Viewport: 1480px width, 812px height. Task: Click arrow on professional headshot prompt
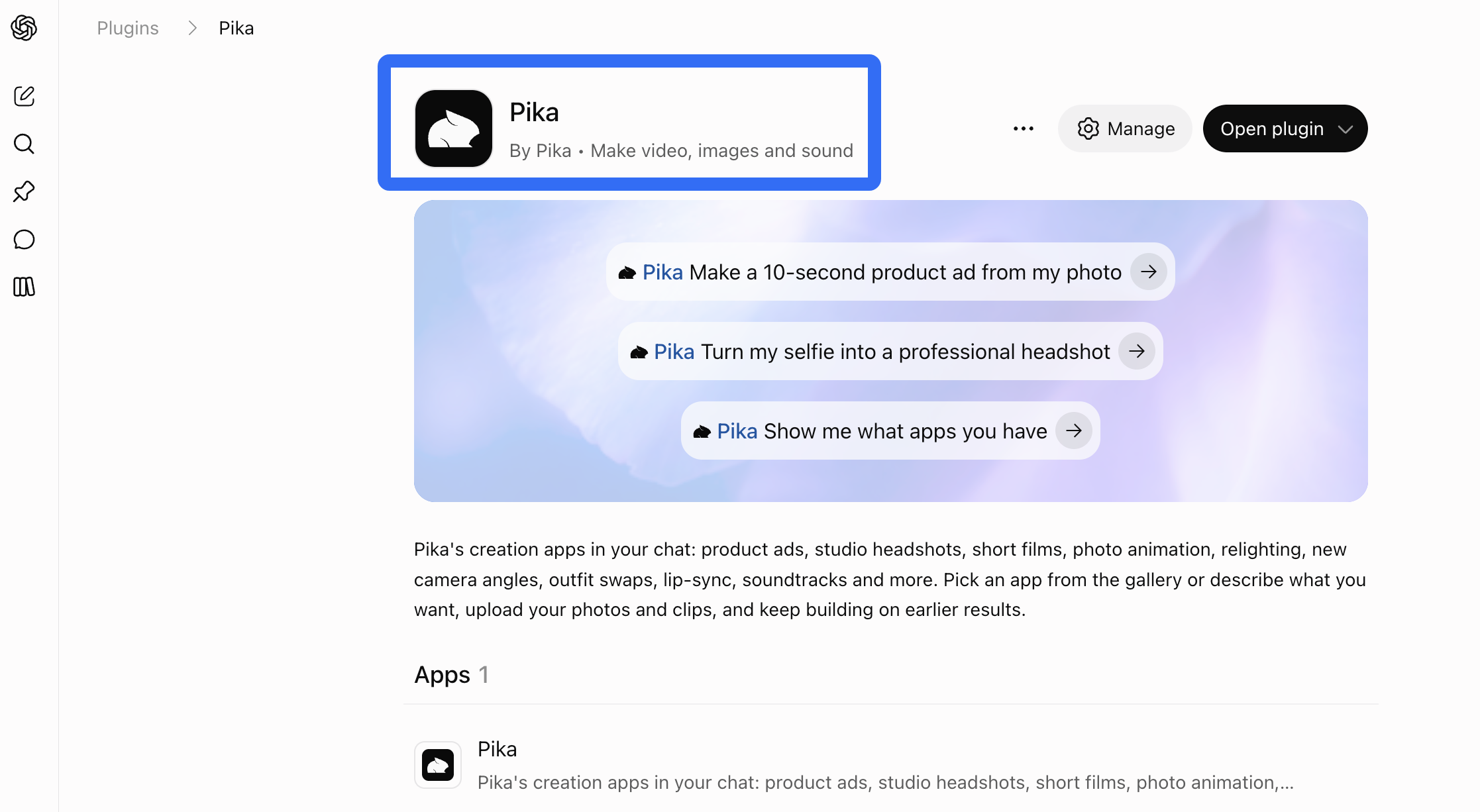[1137, 351]
